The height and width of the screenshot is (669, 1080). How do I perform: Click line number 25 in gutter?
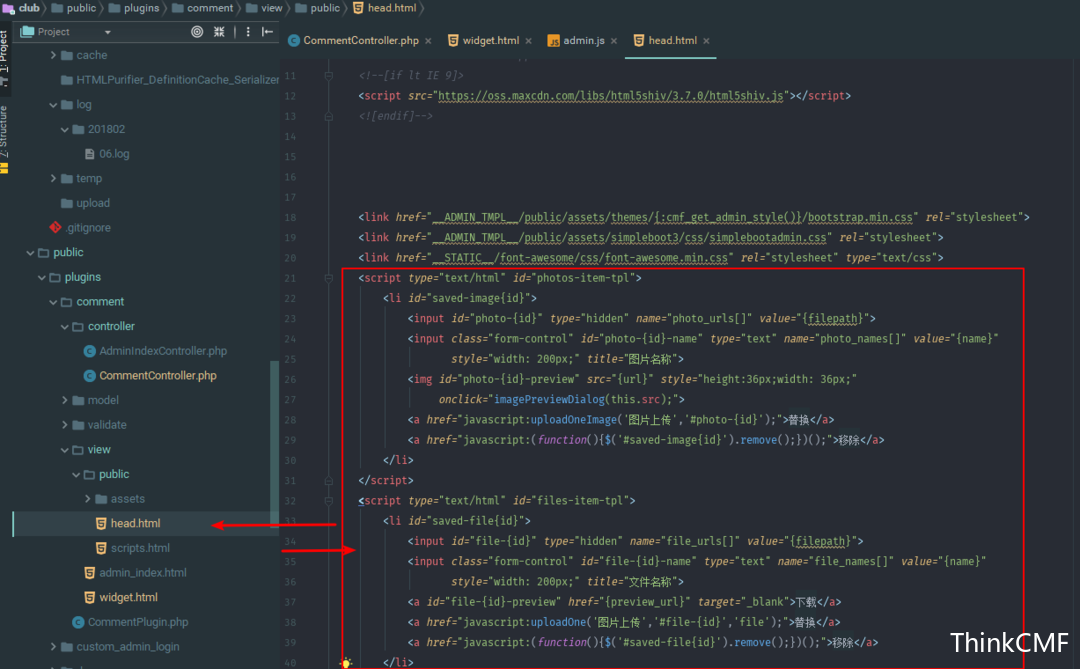(290, 359)
